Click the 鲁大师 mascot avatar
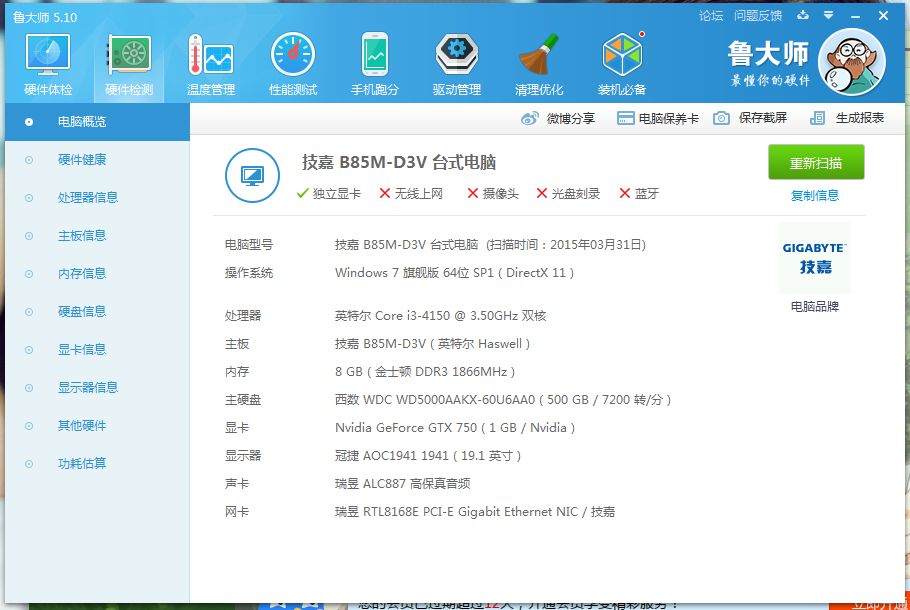This screenshot has width=910, height=610. 852,62
